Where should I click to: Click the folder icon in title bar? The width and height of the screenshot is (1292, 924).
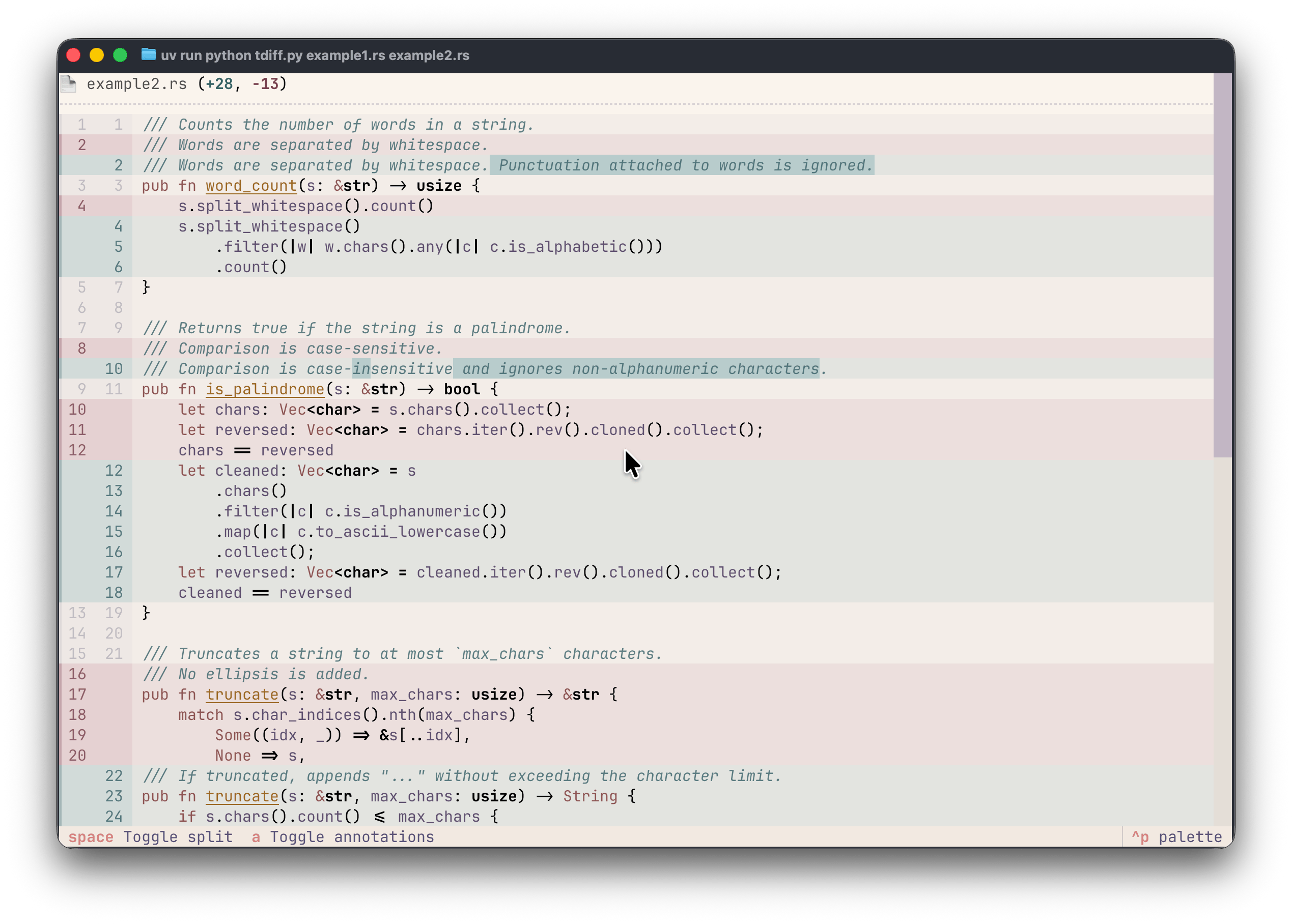coord(149,54)
